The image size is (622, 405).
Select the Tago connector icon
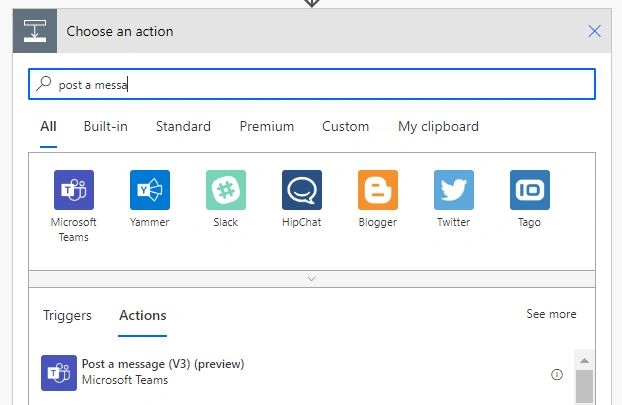coord(530,190)
